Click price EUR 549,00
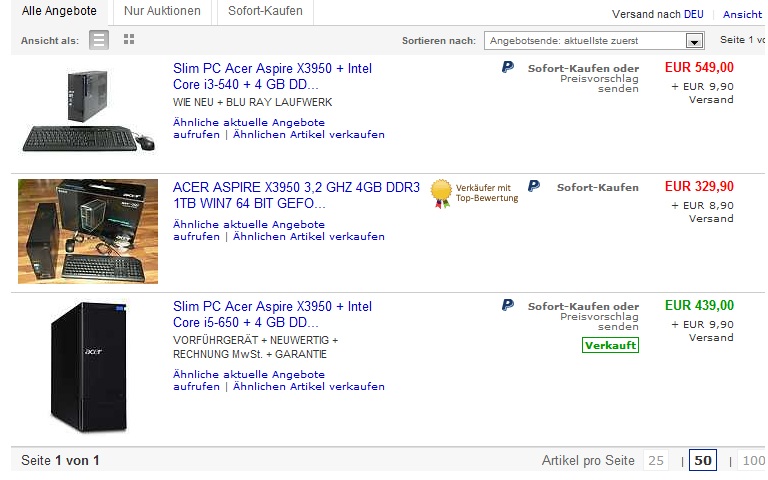This screenshot has height=480, width=768. click(x=699, y=67)
